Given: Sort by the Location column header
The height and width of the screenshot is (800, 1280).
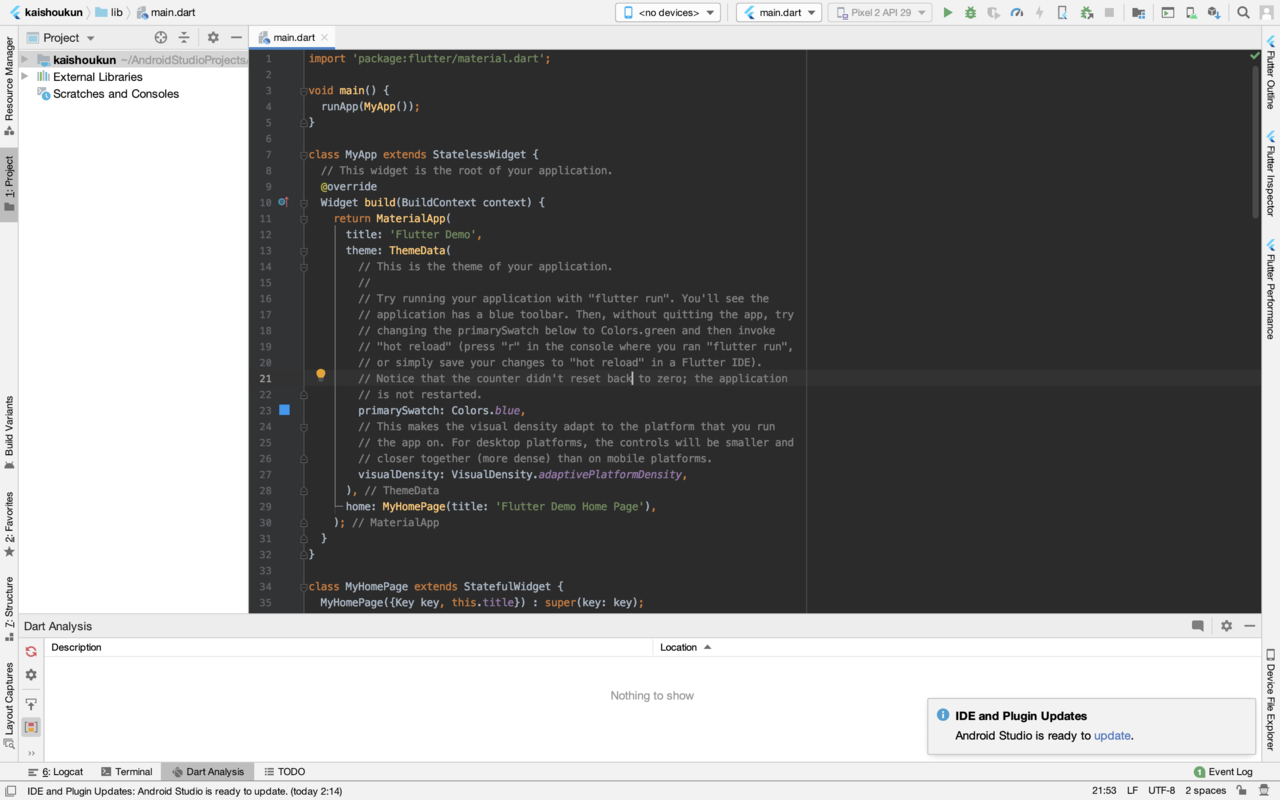Looking at the screenshot, I should click(685, 647).
